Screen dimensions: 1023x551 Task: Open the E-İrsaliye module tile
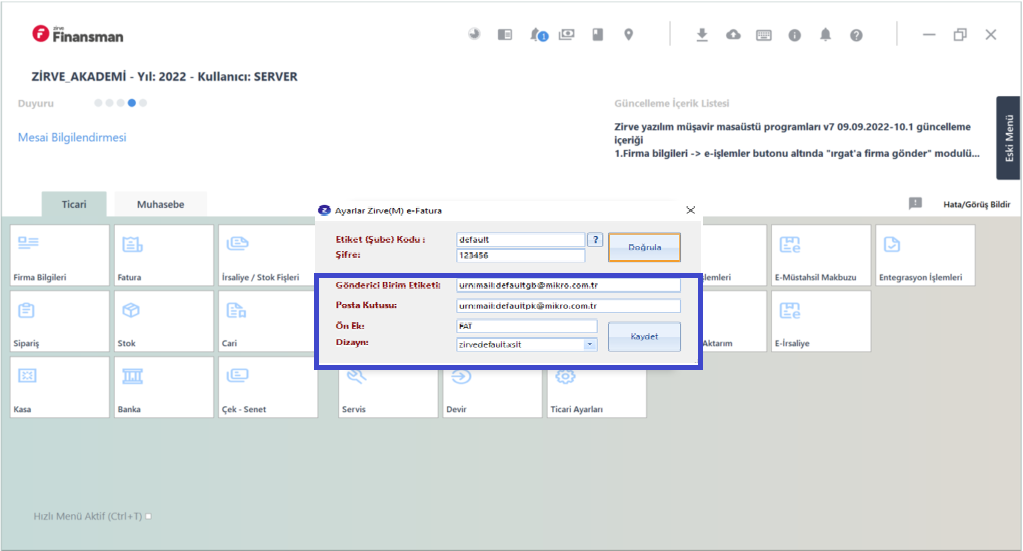coord(821,321)
